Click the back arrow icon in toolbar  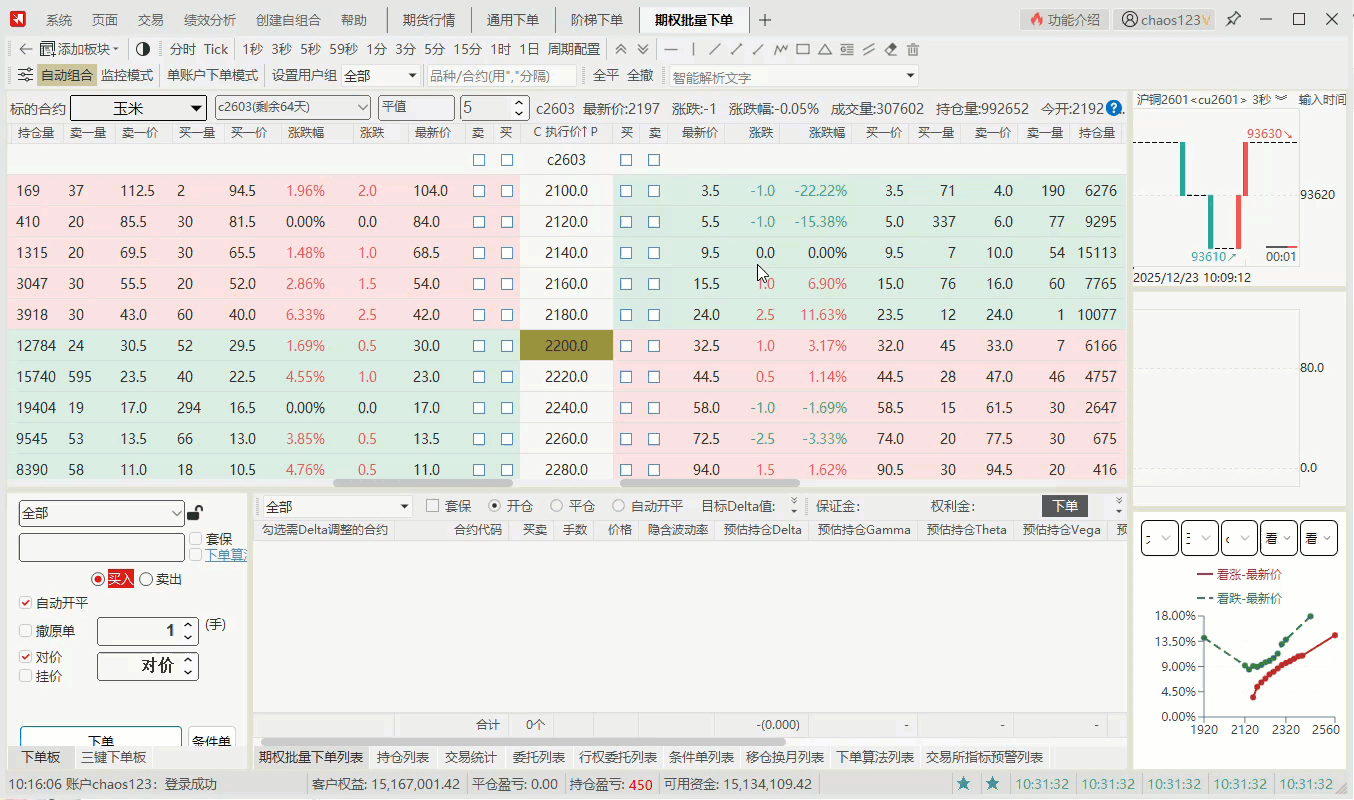point(26,49)
